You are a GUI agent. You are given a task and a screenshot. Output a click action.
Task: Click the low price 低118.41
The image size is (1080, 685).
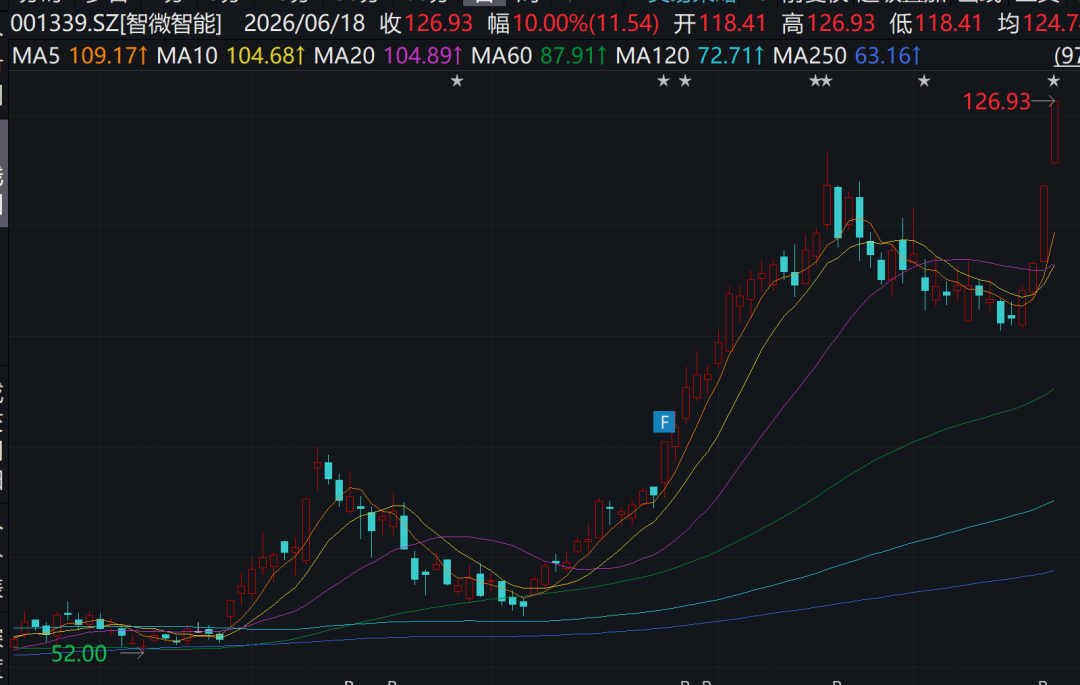coord(935,24)
